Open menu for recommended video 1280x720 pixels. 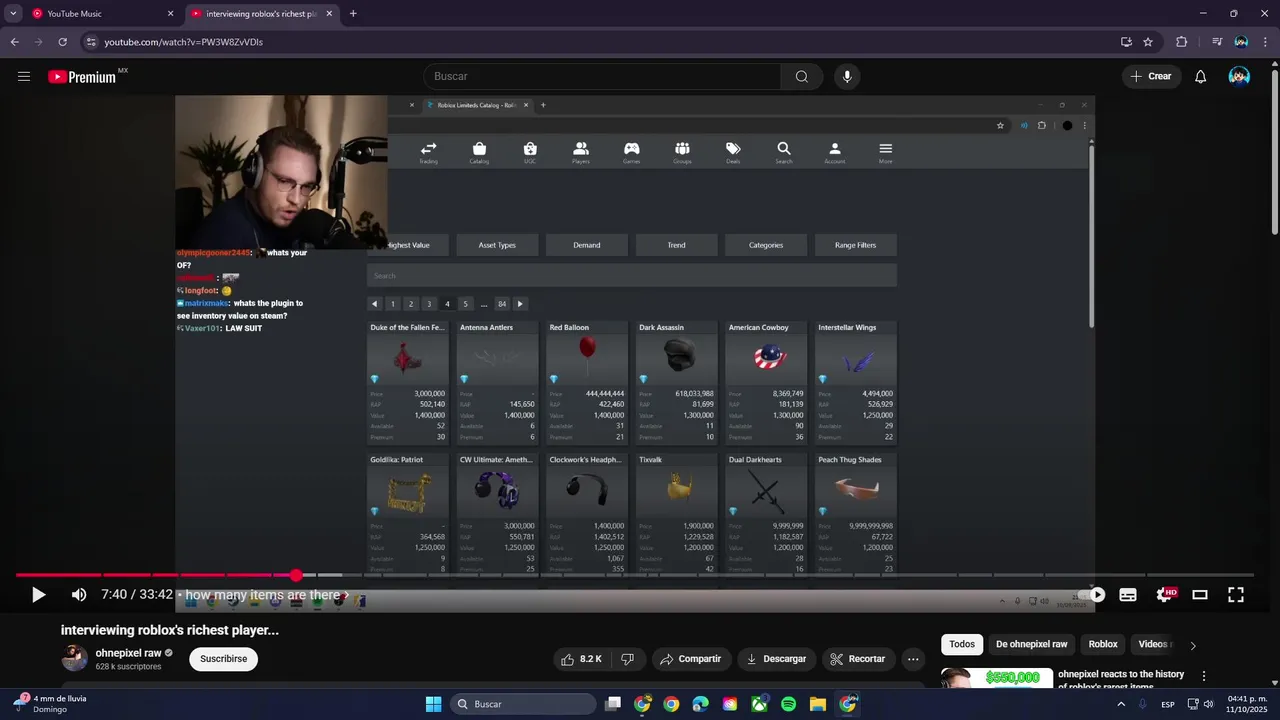click(x=1204, y=677)
